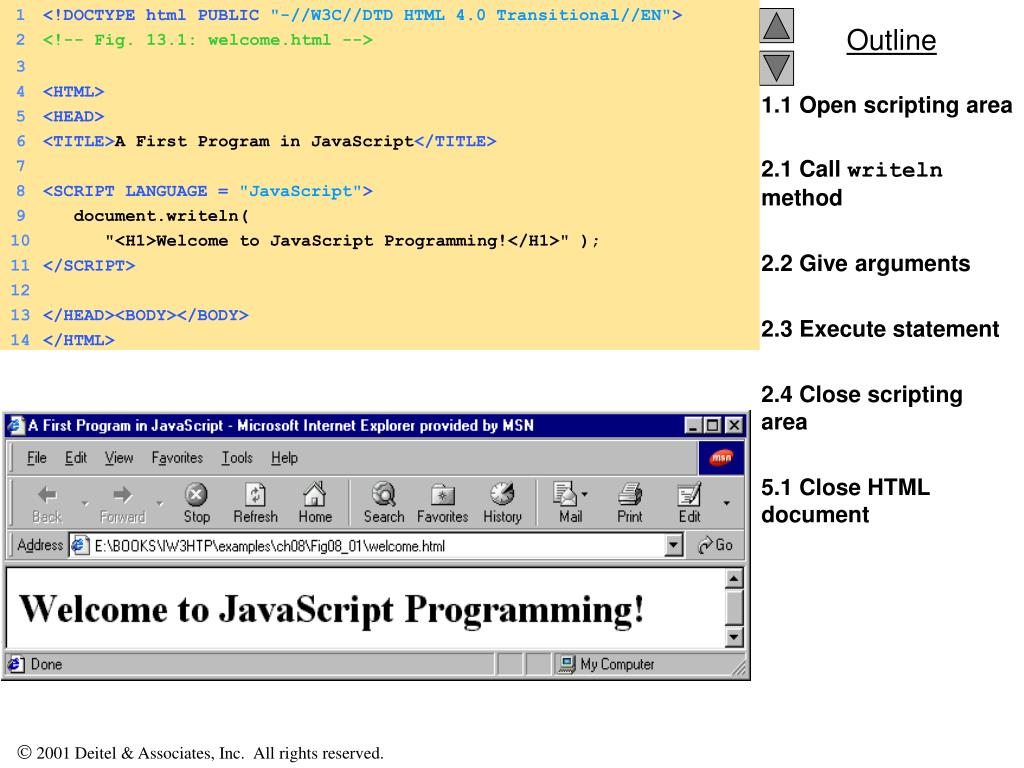Open the Edit menu in the menu bar
1024x768 pixels.
(76, 458)
